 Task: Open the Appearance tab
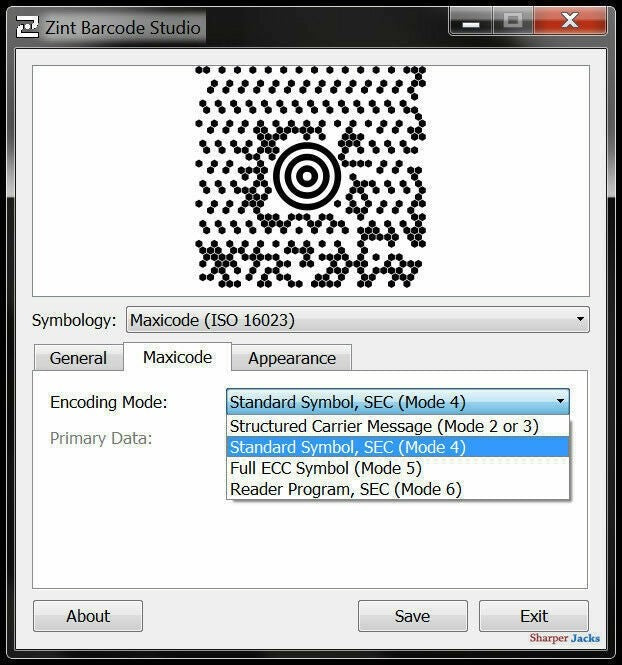click(292, 358)
